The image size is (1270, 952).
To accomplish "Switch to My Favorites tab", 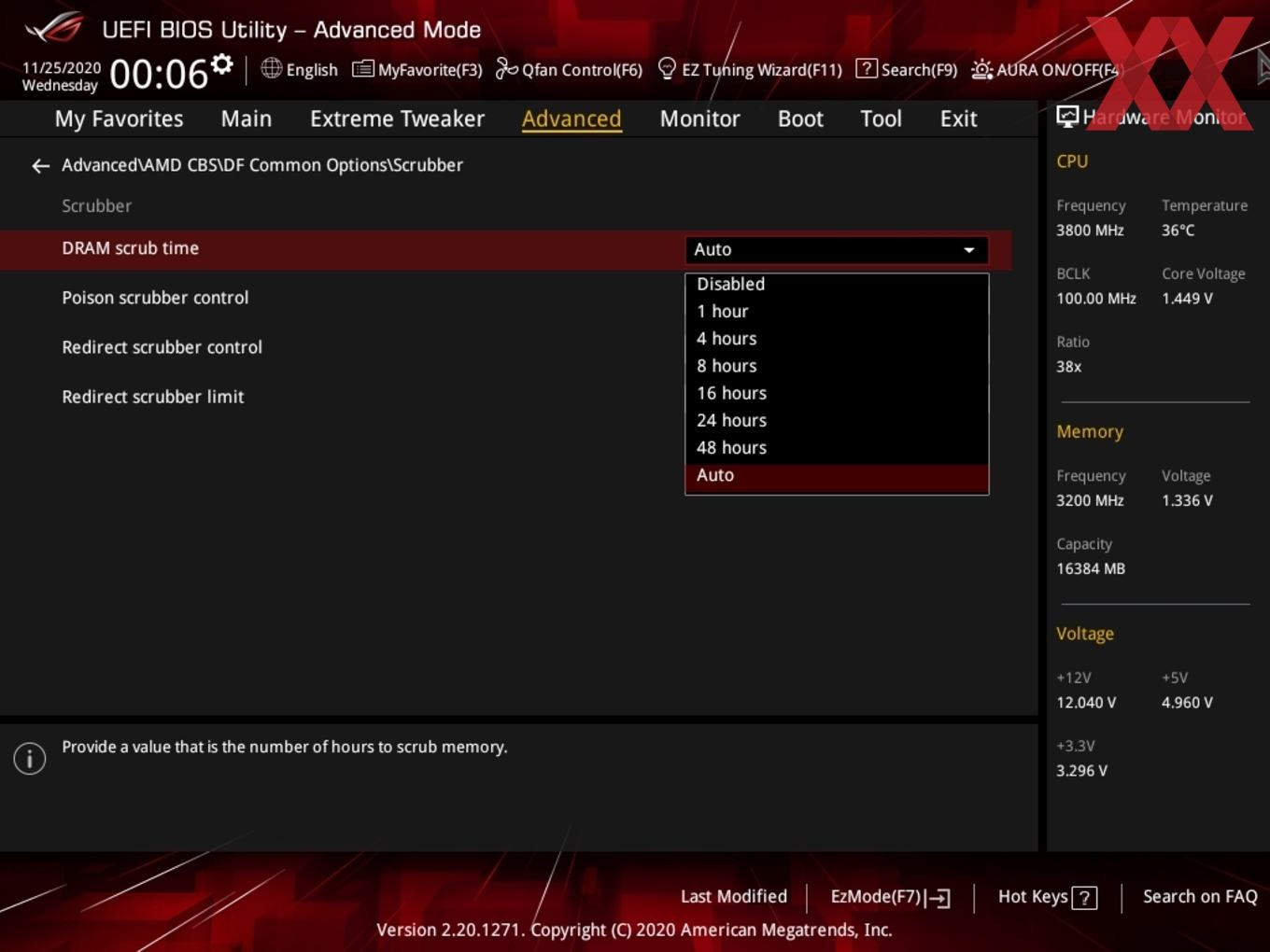I will [119, 119].
